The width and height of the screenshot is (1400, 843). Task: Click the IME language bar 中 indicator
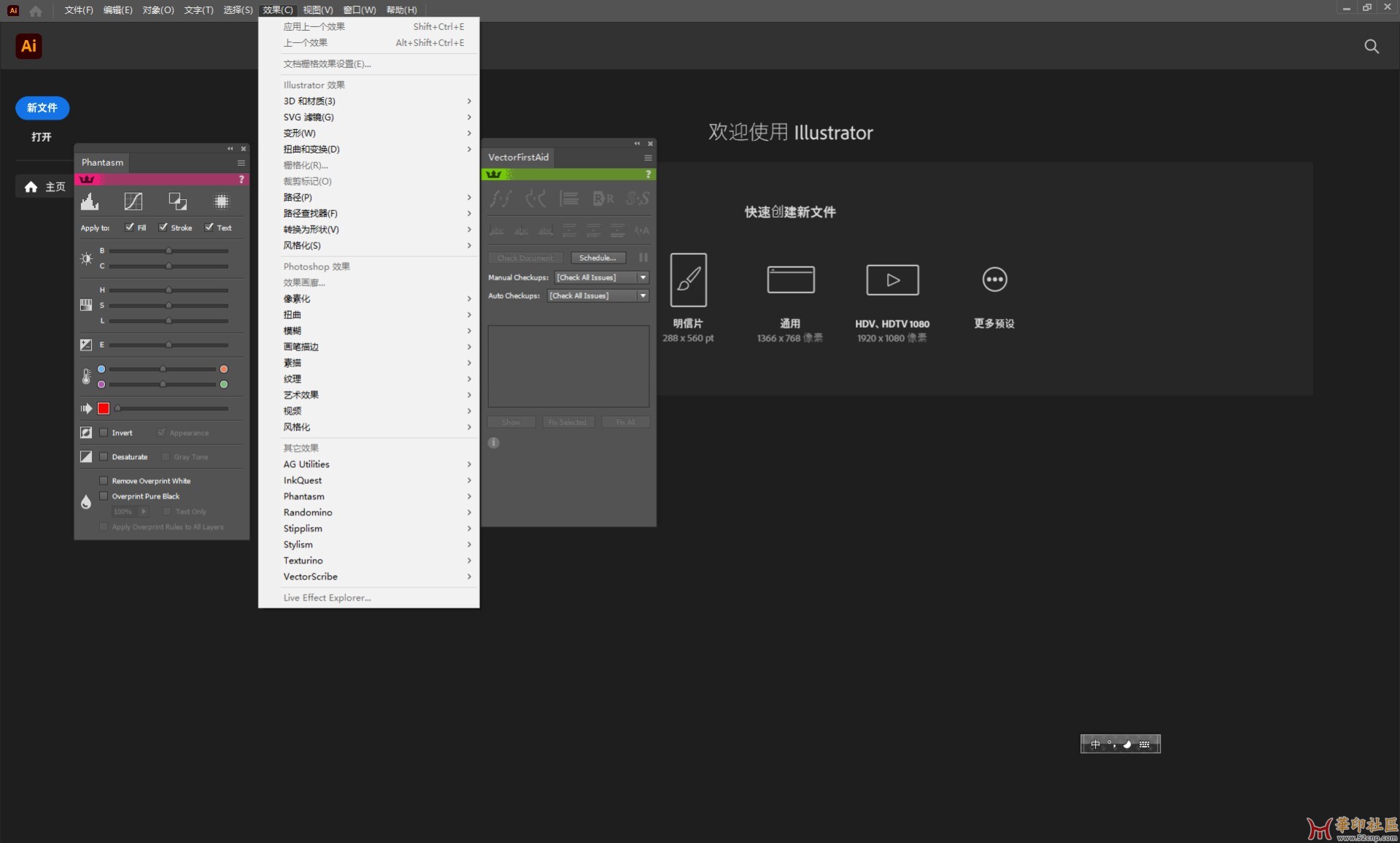[1095, 744]
